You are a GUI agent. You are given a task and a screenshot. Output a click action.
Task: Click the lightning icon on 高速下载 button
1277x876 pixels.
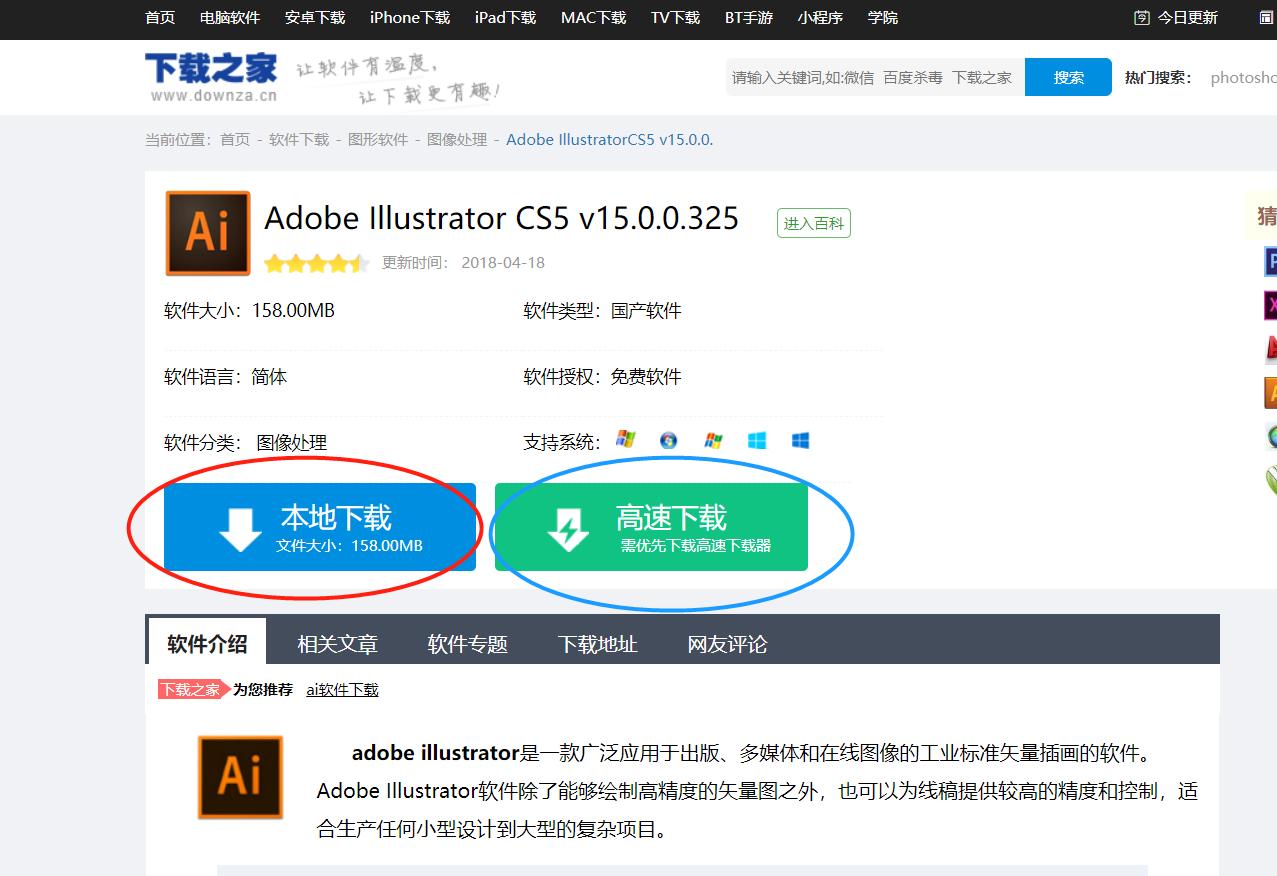click(568, 527)
